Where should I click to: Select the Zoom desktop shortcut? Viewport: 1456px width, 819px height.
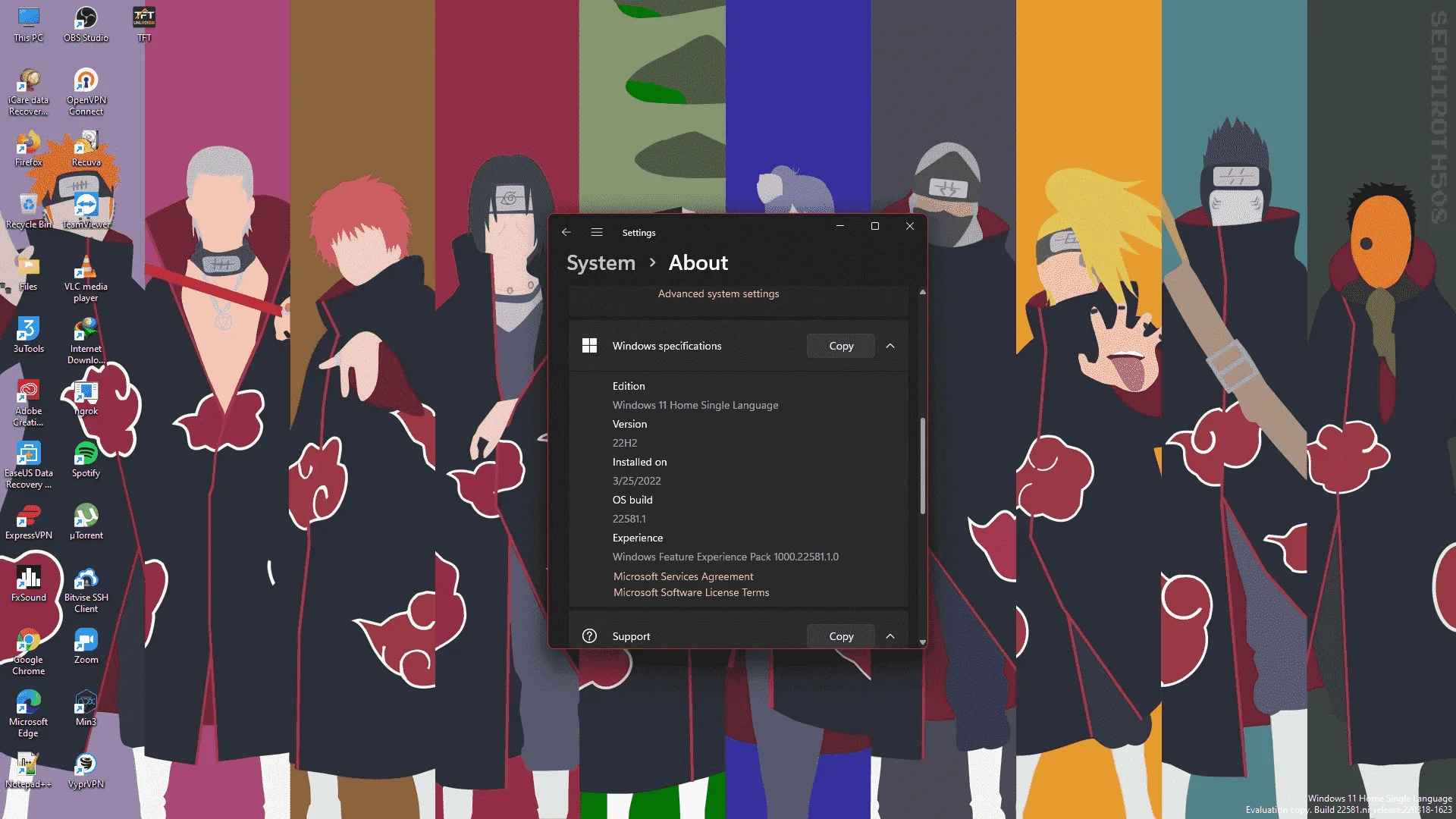(86, 647)
